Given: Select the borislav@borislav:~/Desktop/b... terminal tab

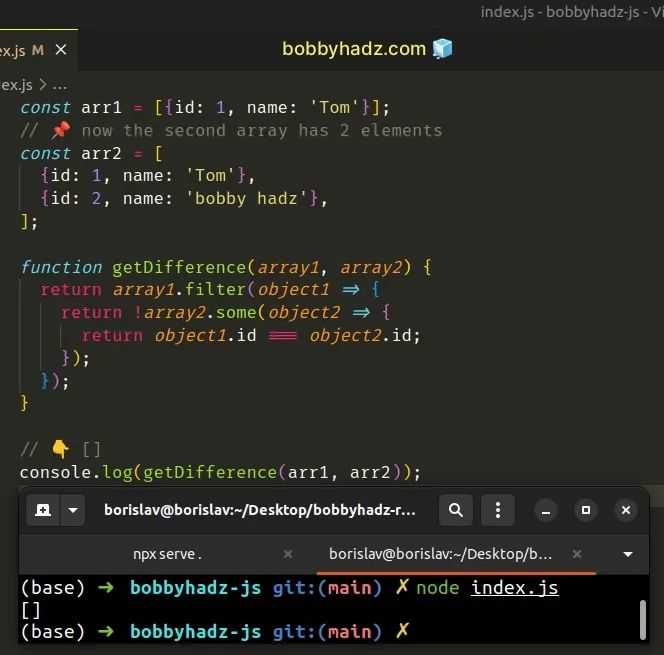Looking at the screenshot, I should click(440, 554).
